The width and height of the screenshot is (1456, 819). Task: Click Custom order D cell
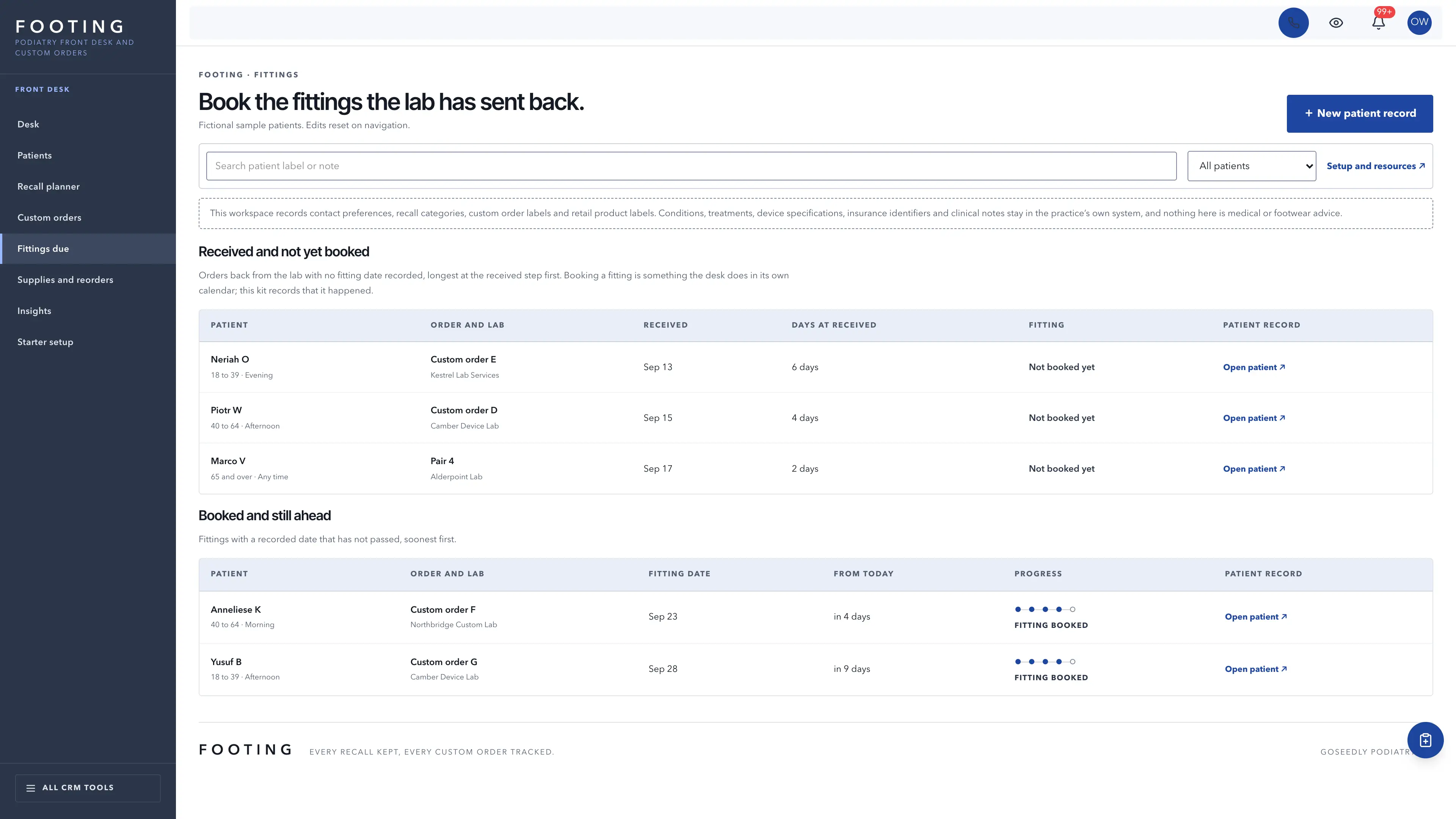[x=463, y=410]
